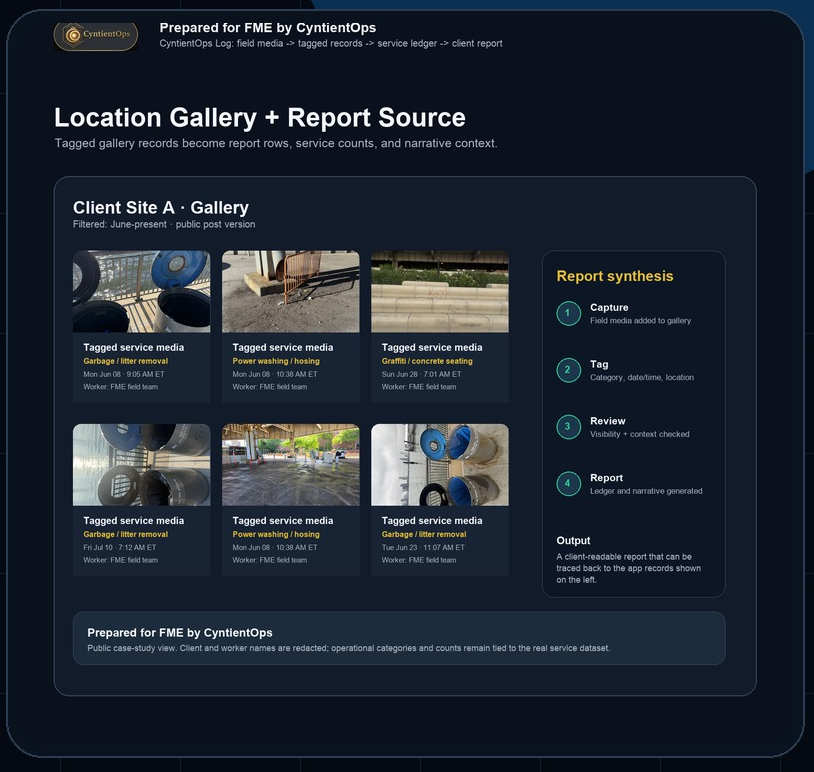Click the Output description in synthesis panel
814x772 pixels.
point(629,568)
